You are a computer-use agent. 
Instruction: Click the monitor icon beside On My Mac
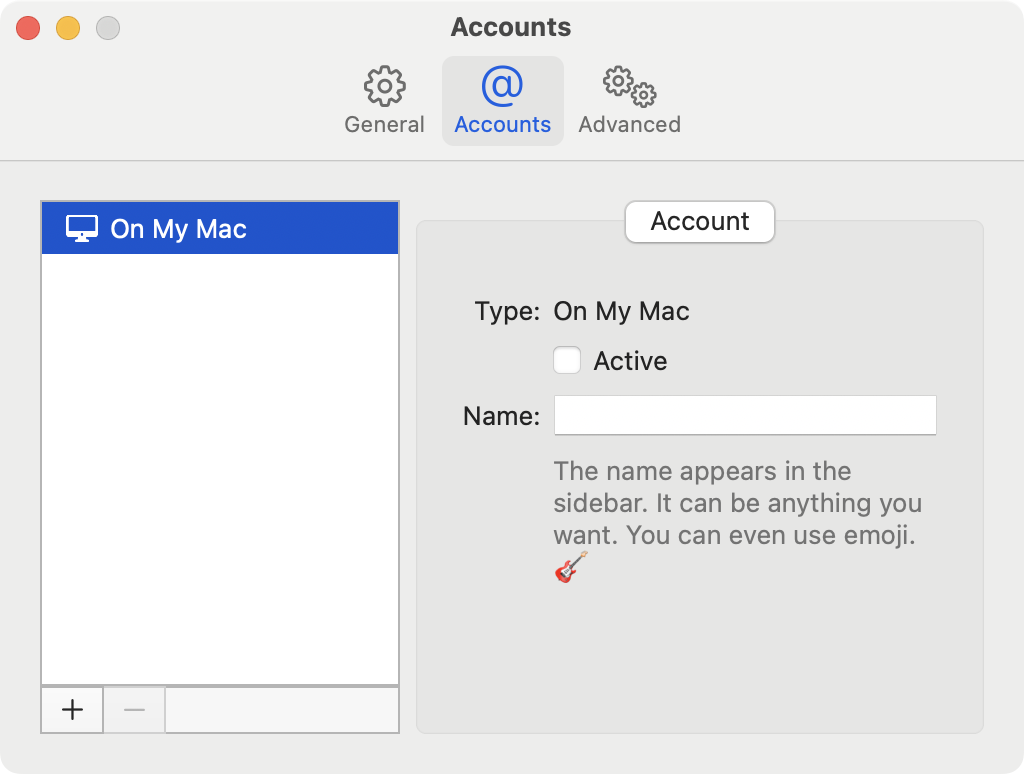[x=81, y=228]
